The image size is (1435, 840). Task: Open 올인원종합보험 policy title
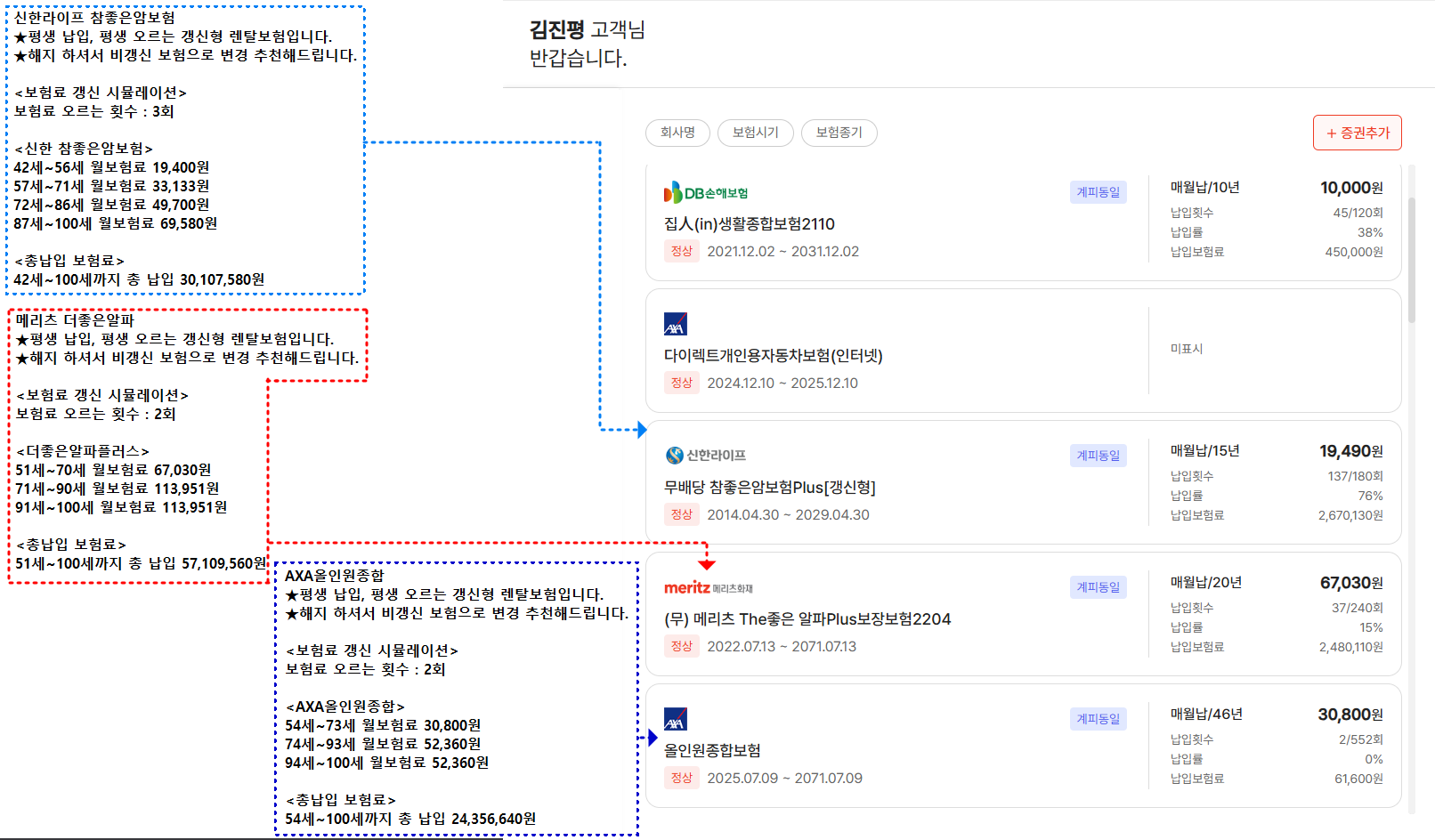712,751
